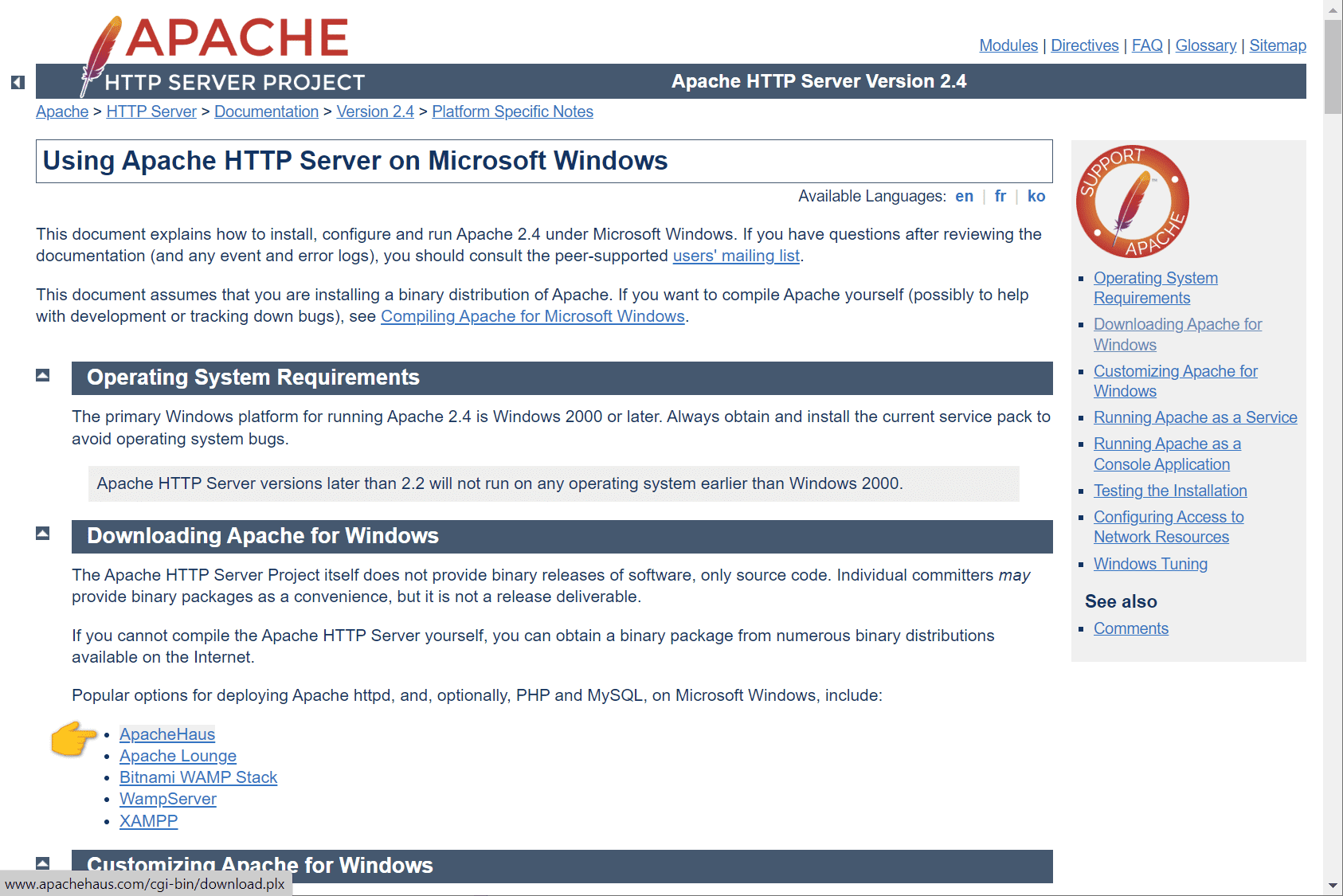Click the Support Apache badge image
This screenshot has width=1343, height=896.
pyautogui.click(x=1132, y=202)
